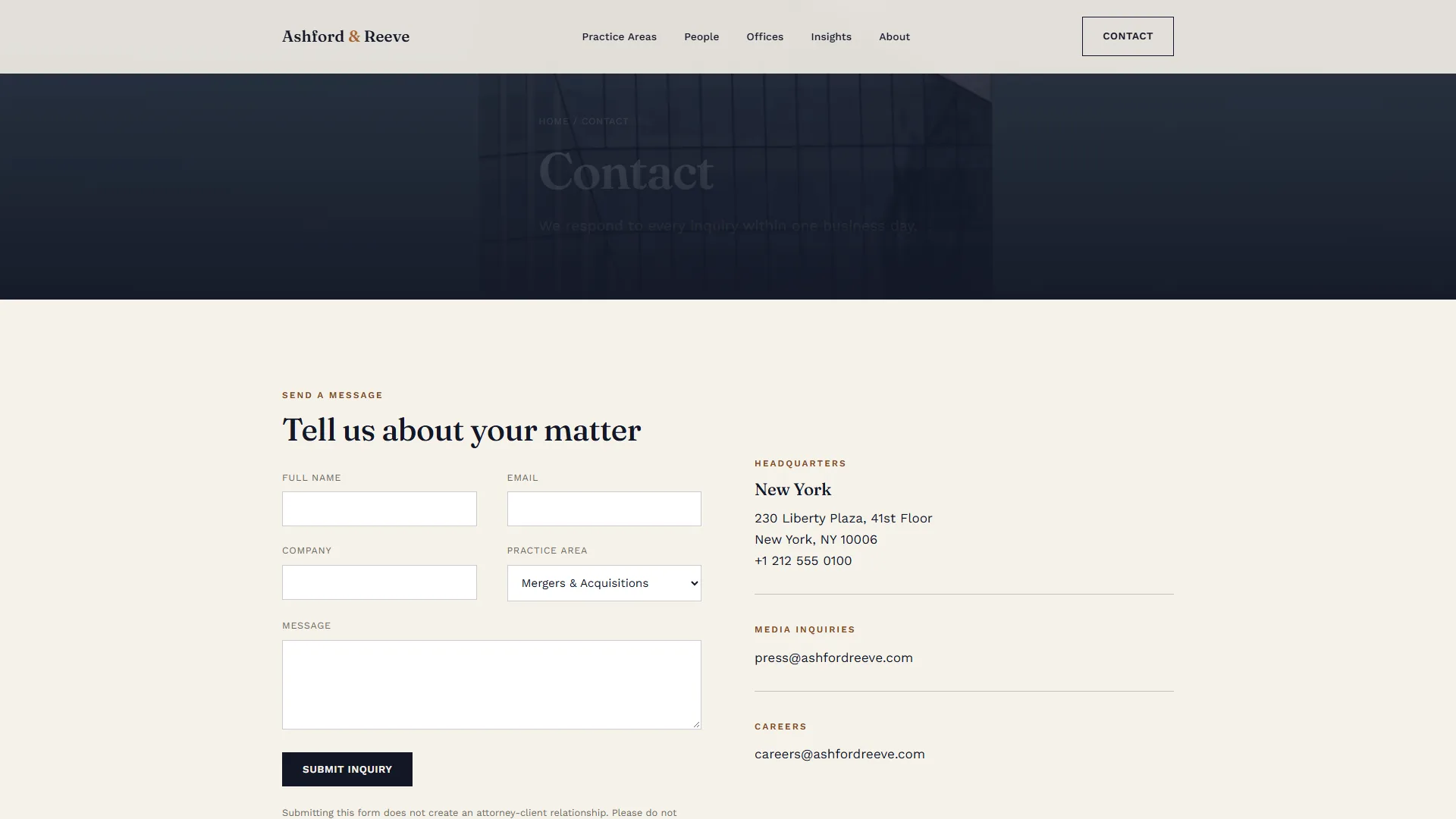
Task: Click the Submit Inquiry button
Action: [347, 769]
